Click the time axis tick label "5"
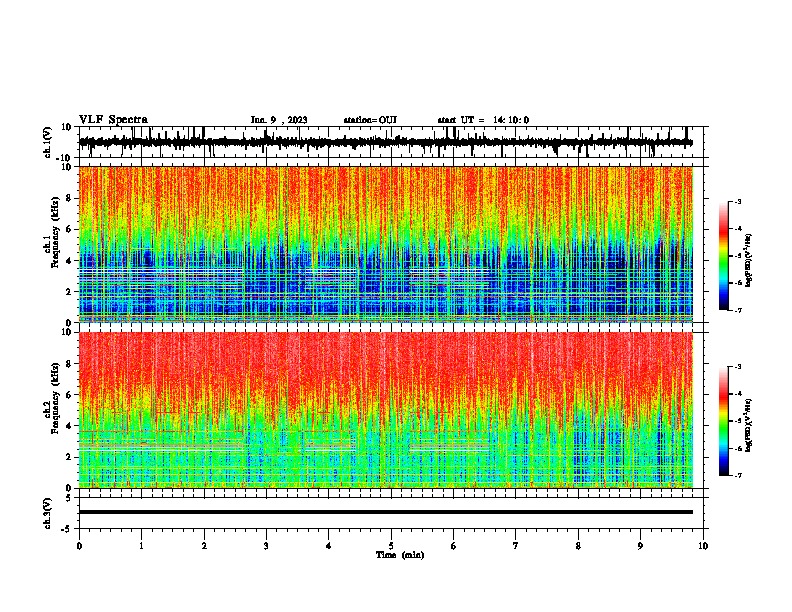The width and height of the screenshot is (792, 612). click(x=391, y=546)
